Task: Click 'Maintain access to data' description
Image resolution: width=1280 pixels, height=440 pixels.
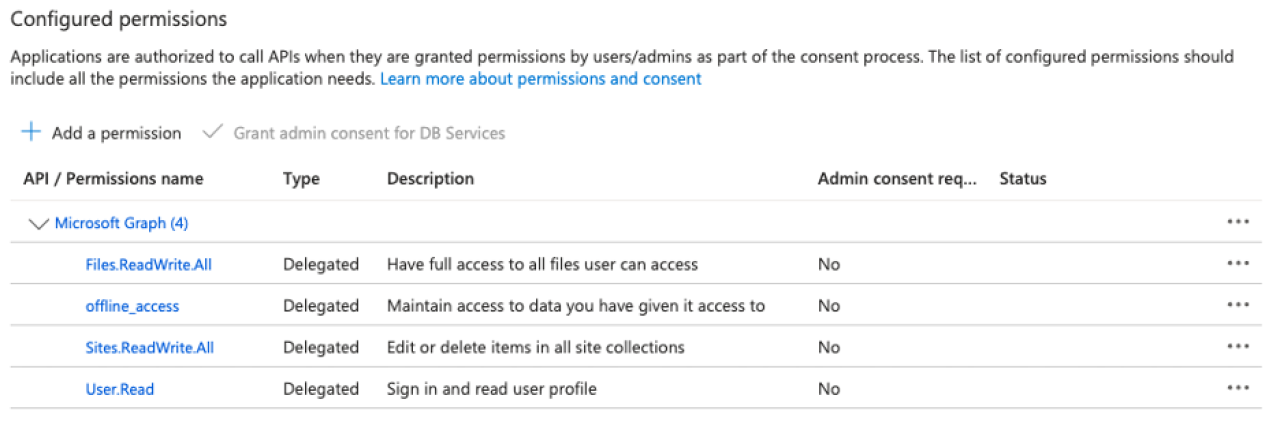Action: (576, 306)
